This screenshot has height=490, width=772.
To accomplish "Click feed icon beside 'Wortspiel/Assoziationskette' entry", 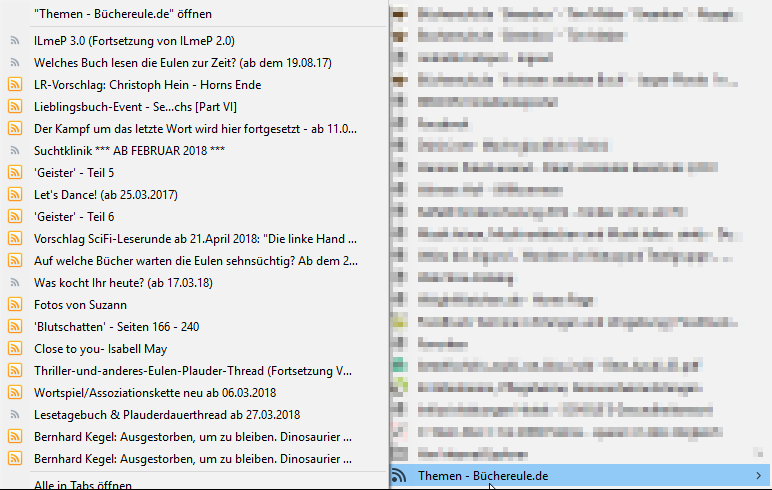I will pyautogui.click(x=15, y=392).
